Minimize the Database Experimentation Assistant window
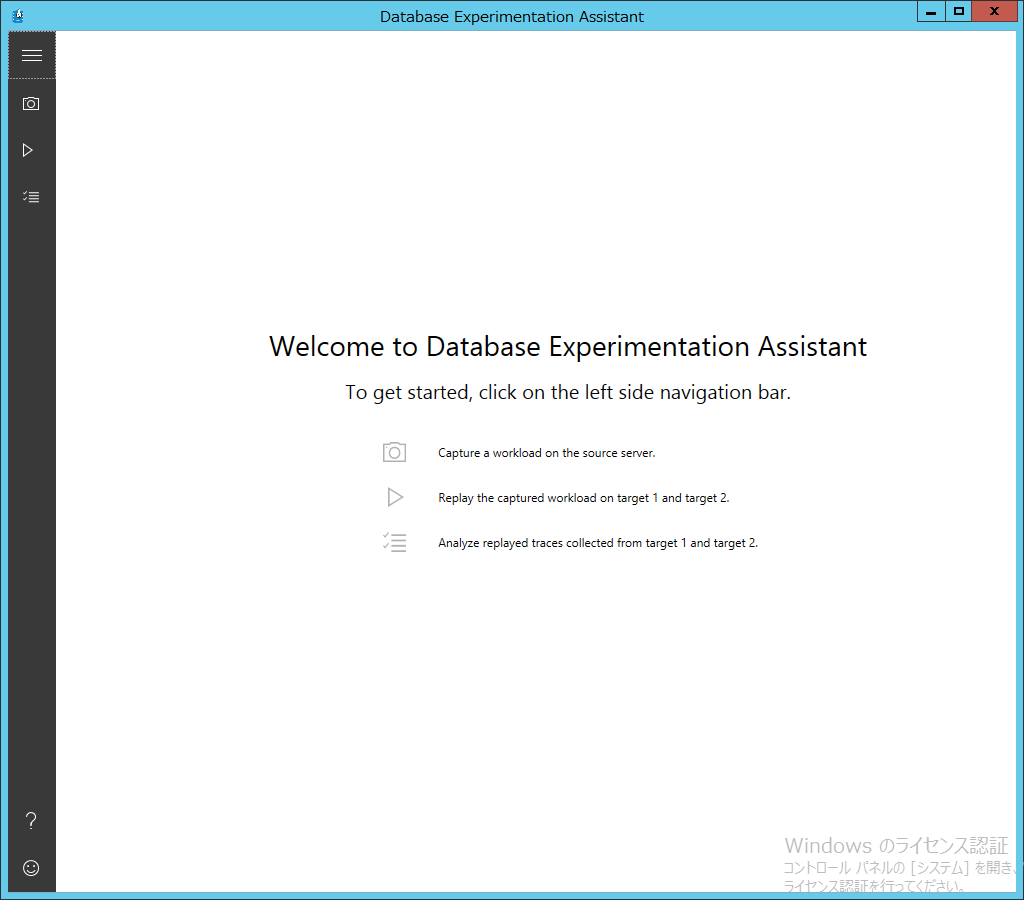The image size is (1024, 900). (x=931, y=12)
